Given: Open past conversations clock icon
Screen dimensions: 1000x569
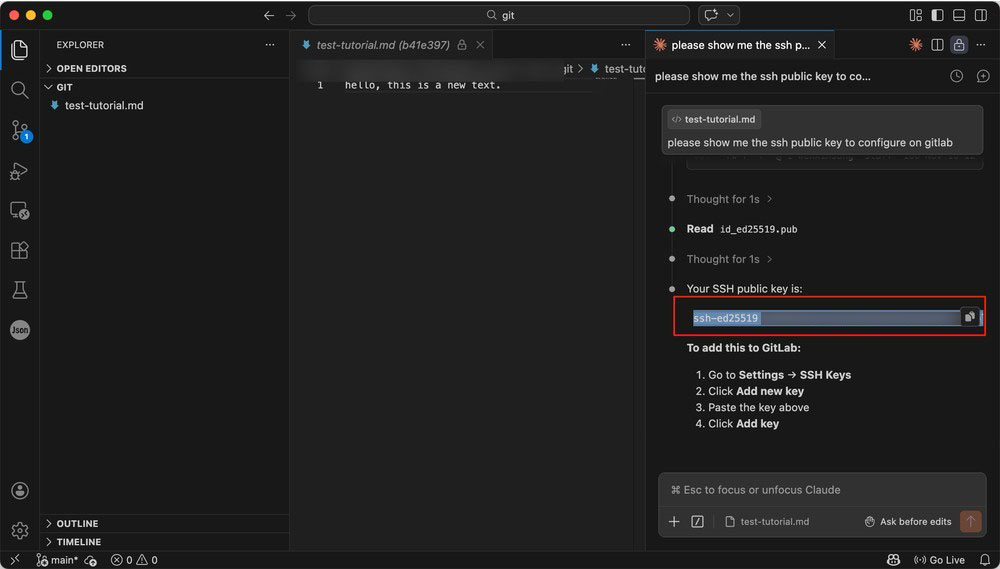Looking at the screenshot, I should coord(956,76).
